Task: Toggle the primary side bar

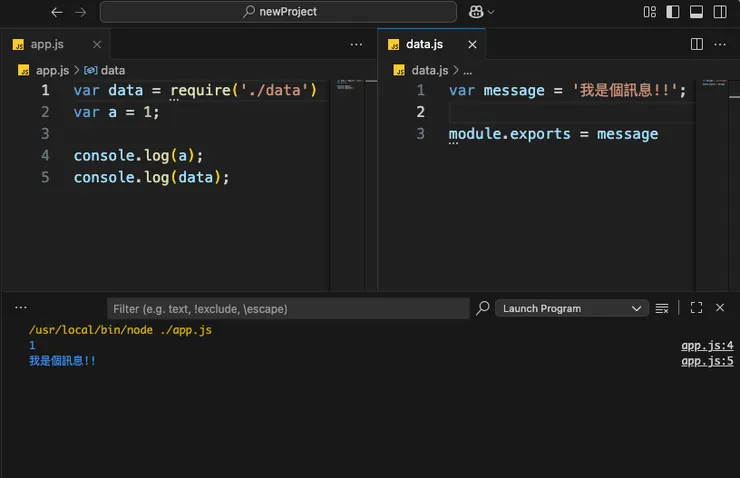Action: [x=673, y=12]
